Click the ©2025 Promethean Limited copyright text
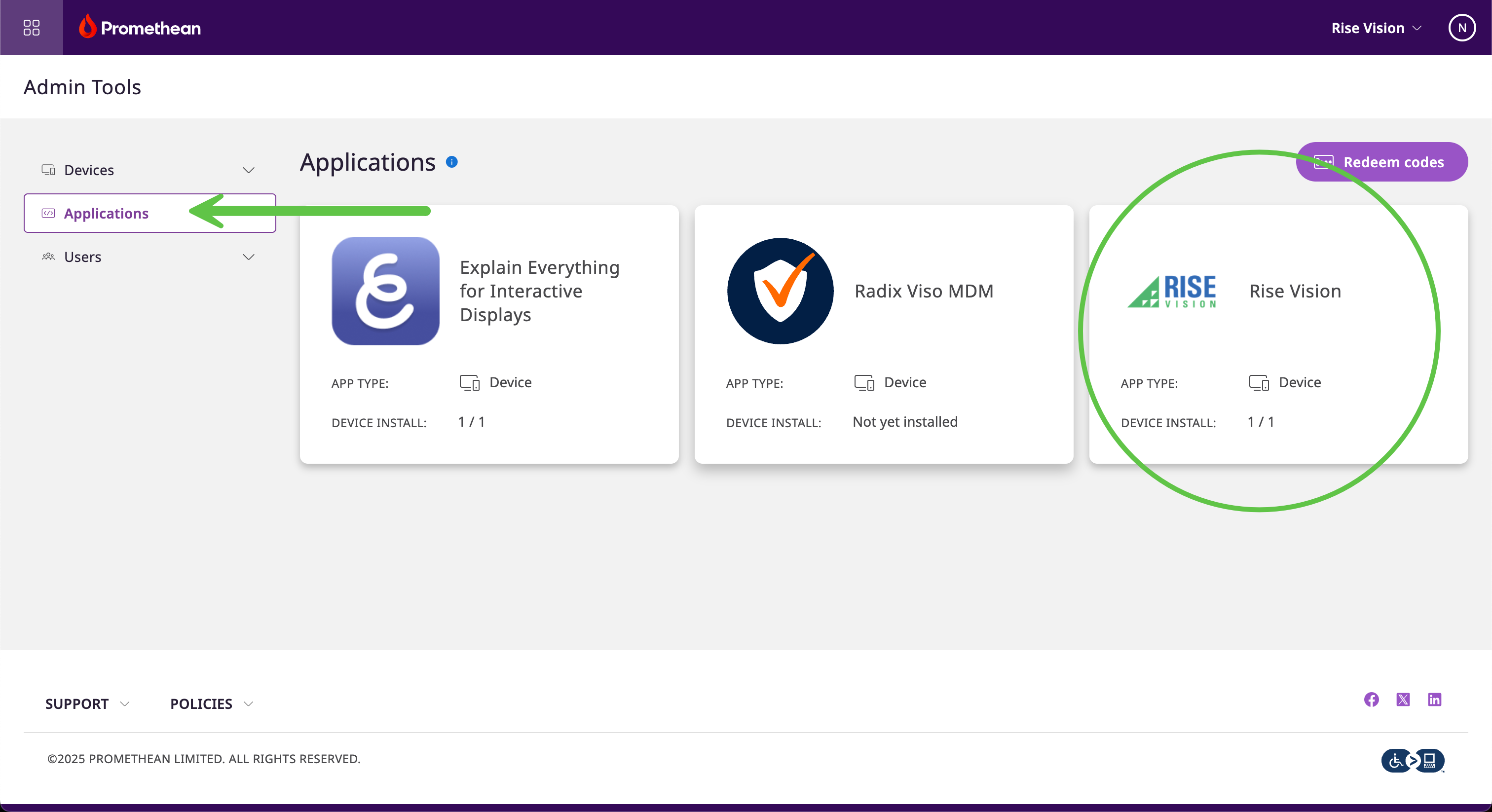Viewport: 1492px width, 812px height. tap(204, 759)
